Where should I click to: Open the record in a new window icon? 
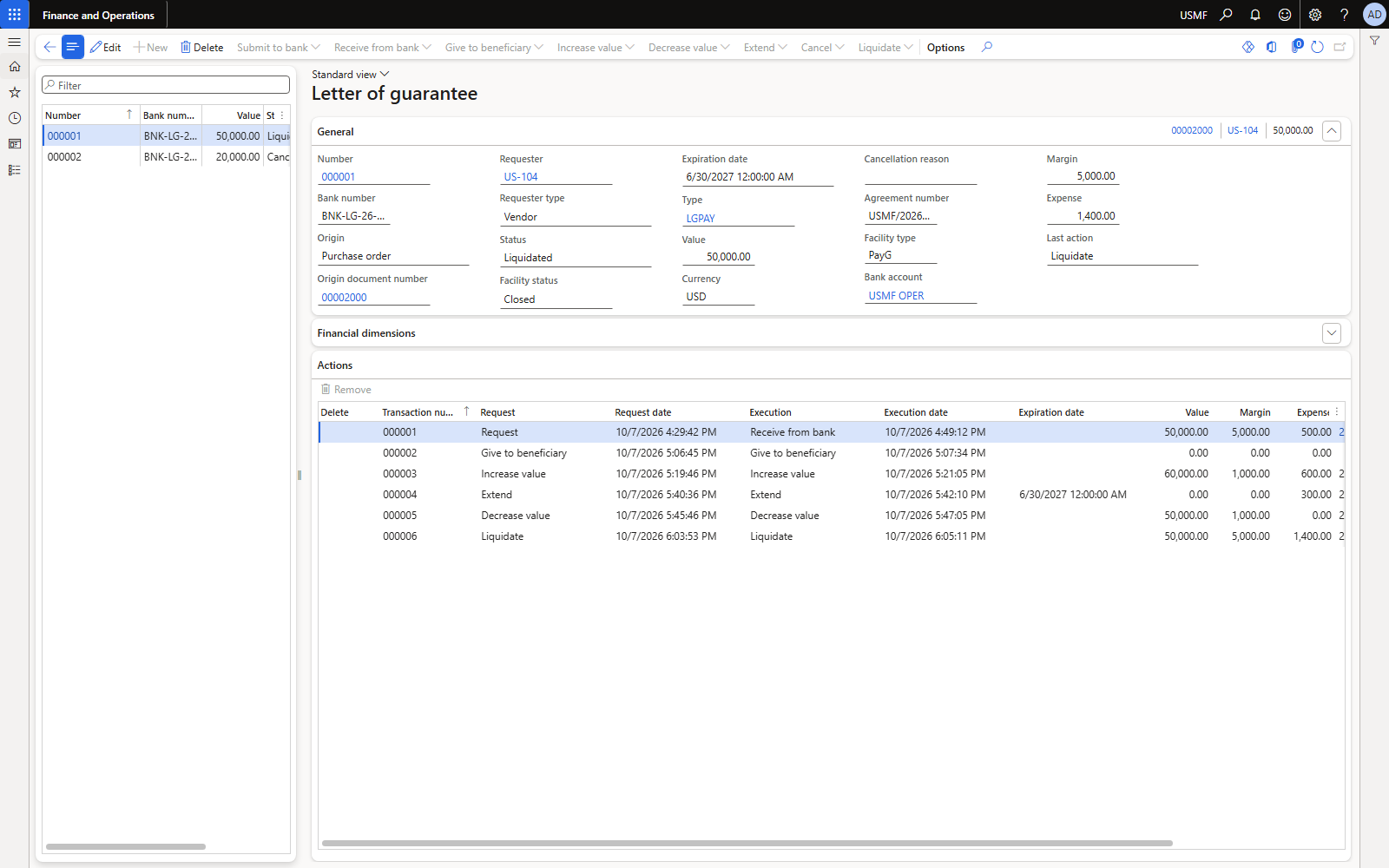click(x=1340, y=47)
